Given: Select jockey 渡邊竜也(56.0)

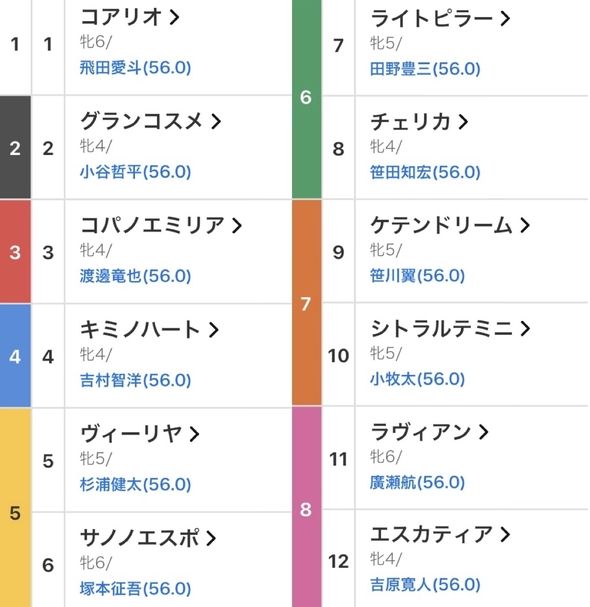Looking at the screenshot, I should tap(135, 276).
